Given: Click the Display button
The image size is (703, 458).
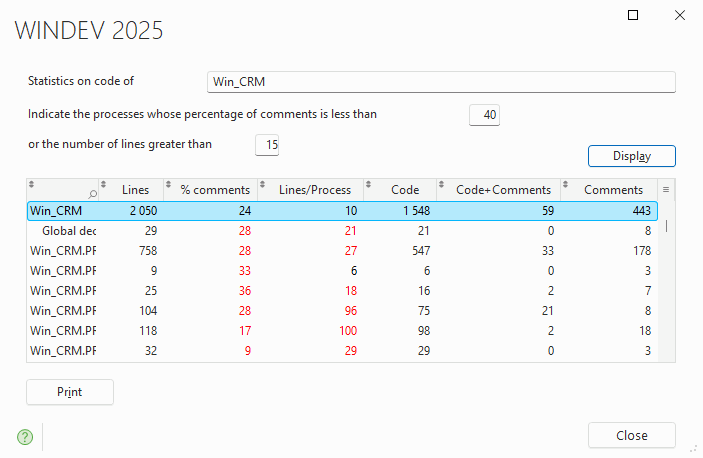Looking at the screenshot, I should coord(632,156).
